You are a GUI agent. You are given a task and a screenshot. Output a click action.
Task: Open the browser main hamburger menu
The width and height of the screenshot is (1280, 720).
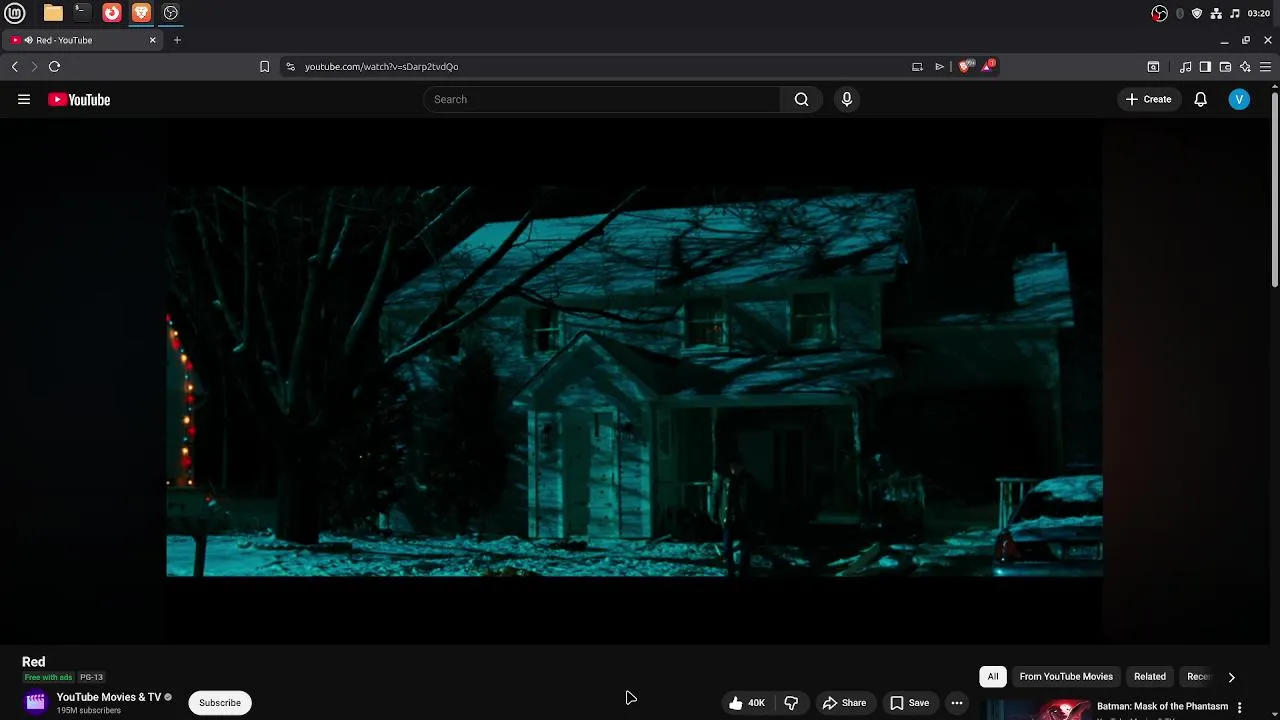point(1265,67)
